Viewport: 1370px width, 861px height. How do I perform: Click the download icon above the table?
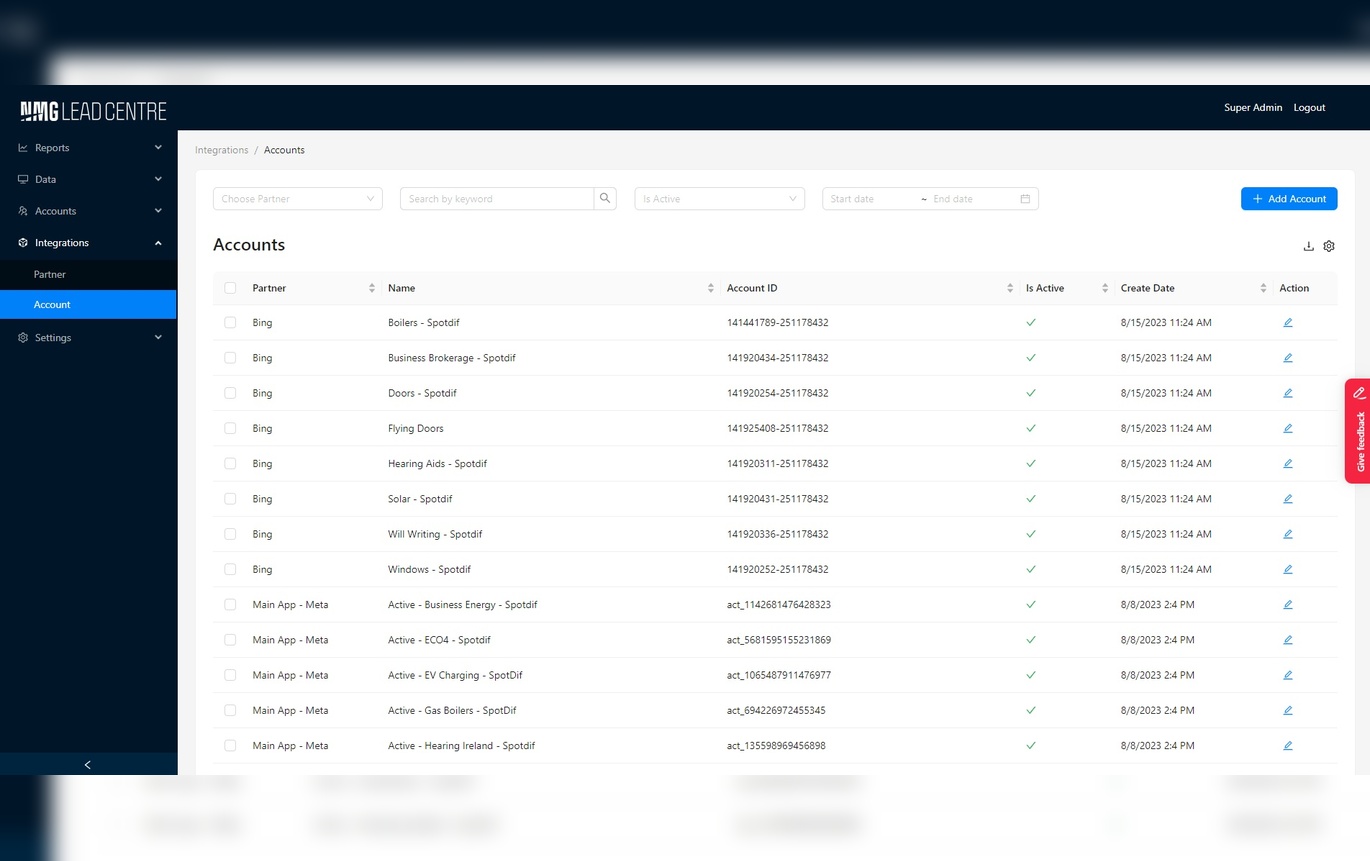(1308, 246)
